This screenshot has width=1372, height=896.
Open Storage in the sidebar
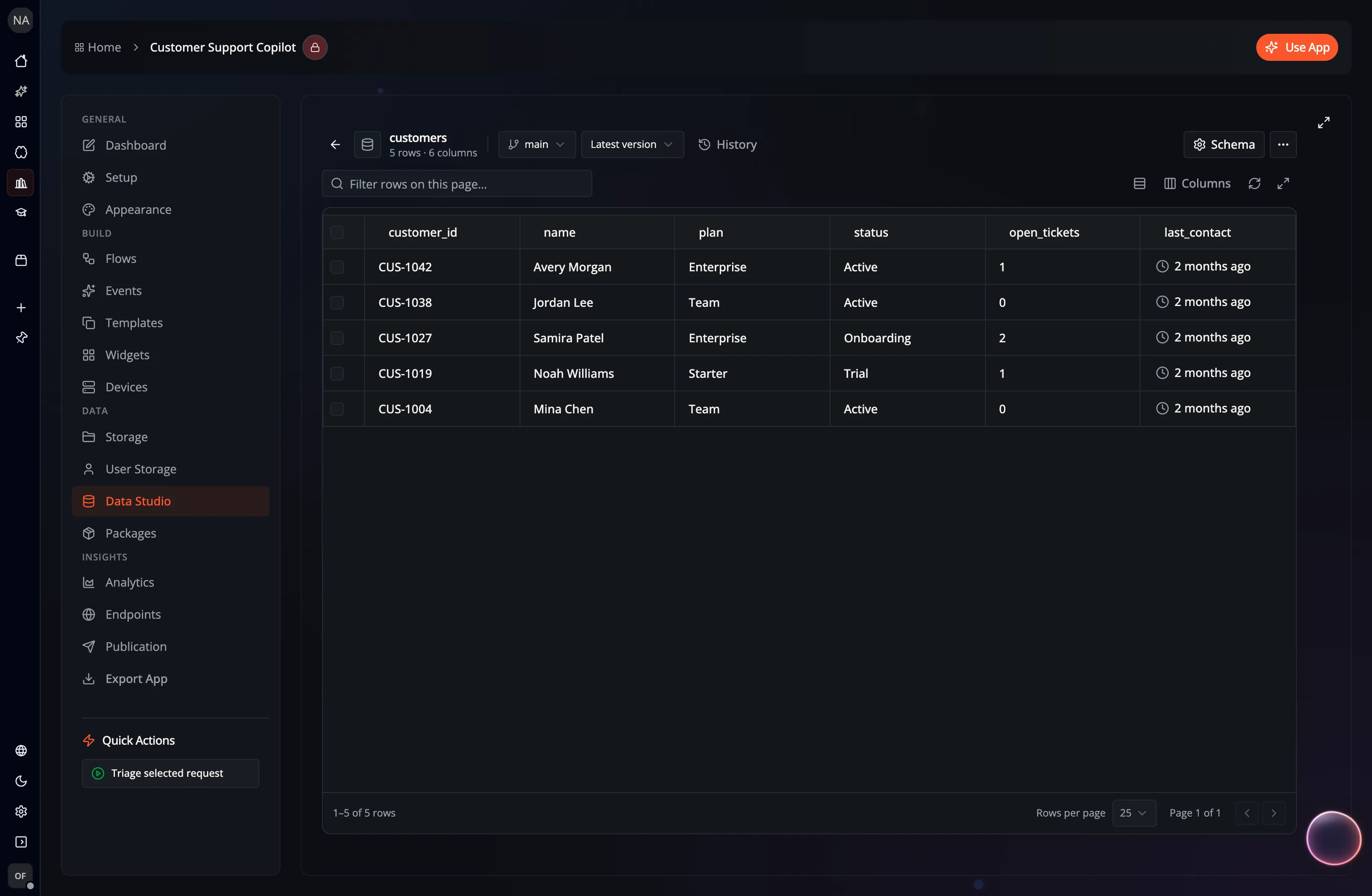click(171, 437)
